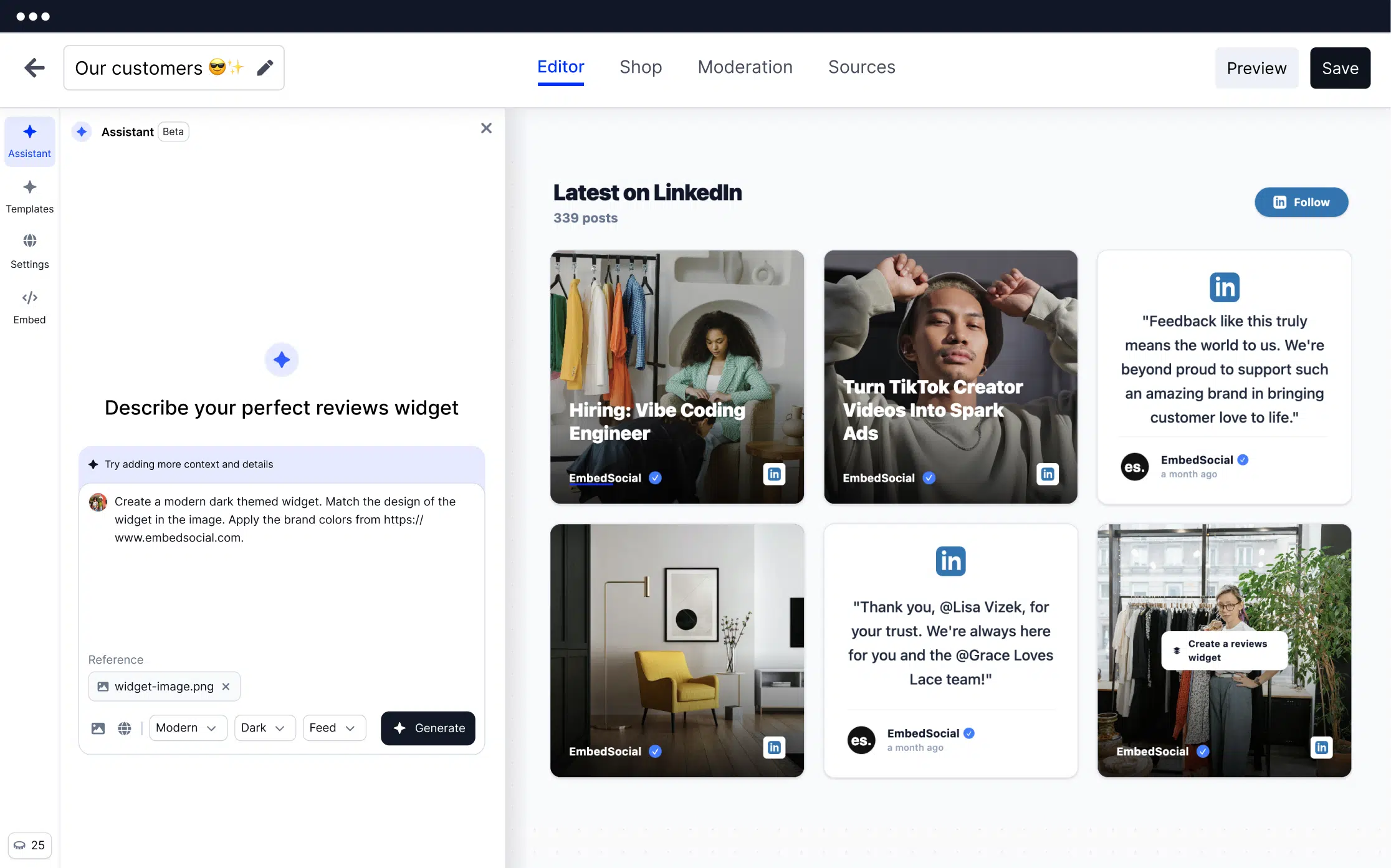
Task: Click the image upload icon in prompt toolbar
Action: click(x=98, y=728)
